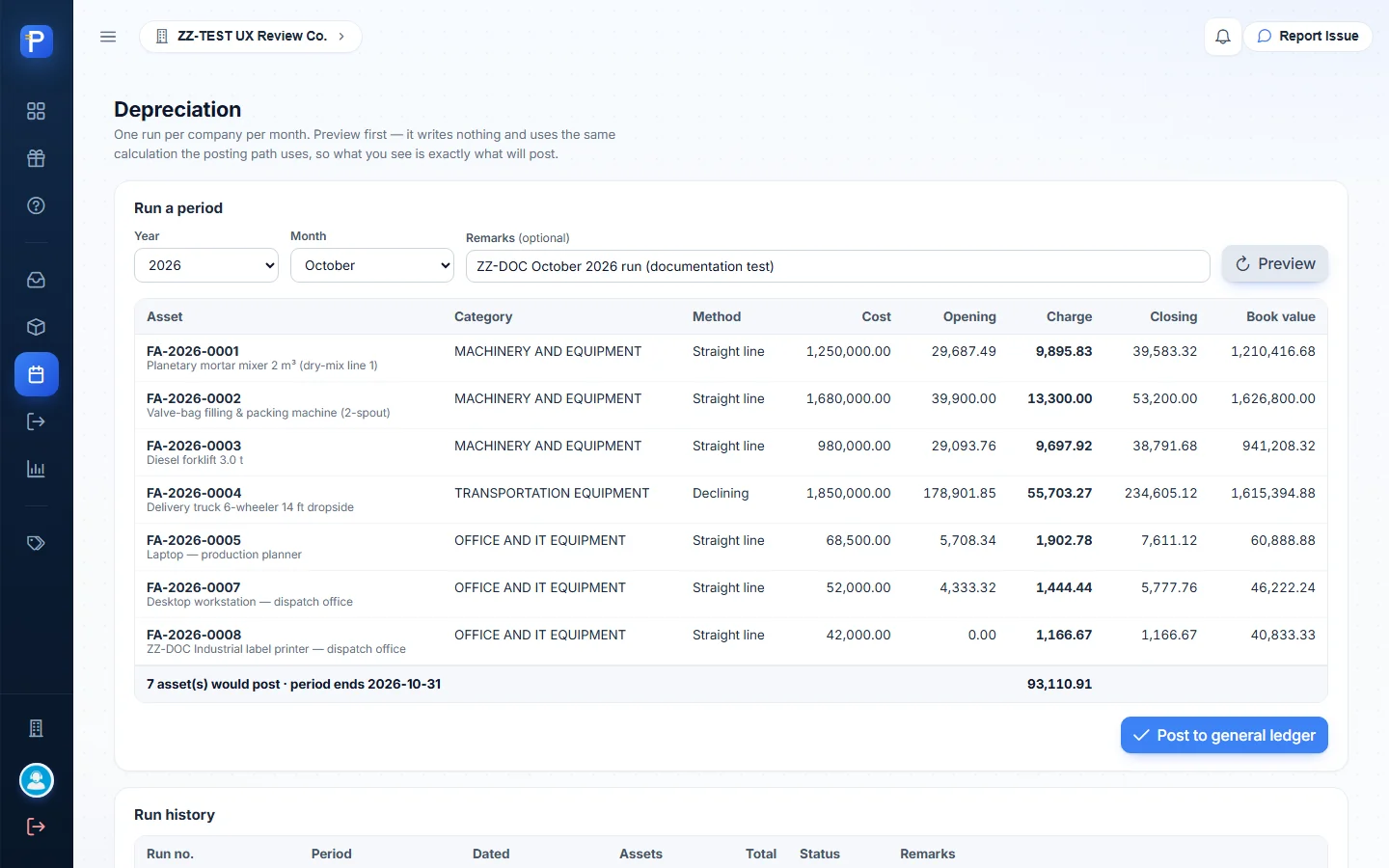Click the Report Issue button
1389x868 pixels.
tap(1308, 37)
